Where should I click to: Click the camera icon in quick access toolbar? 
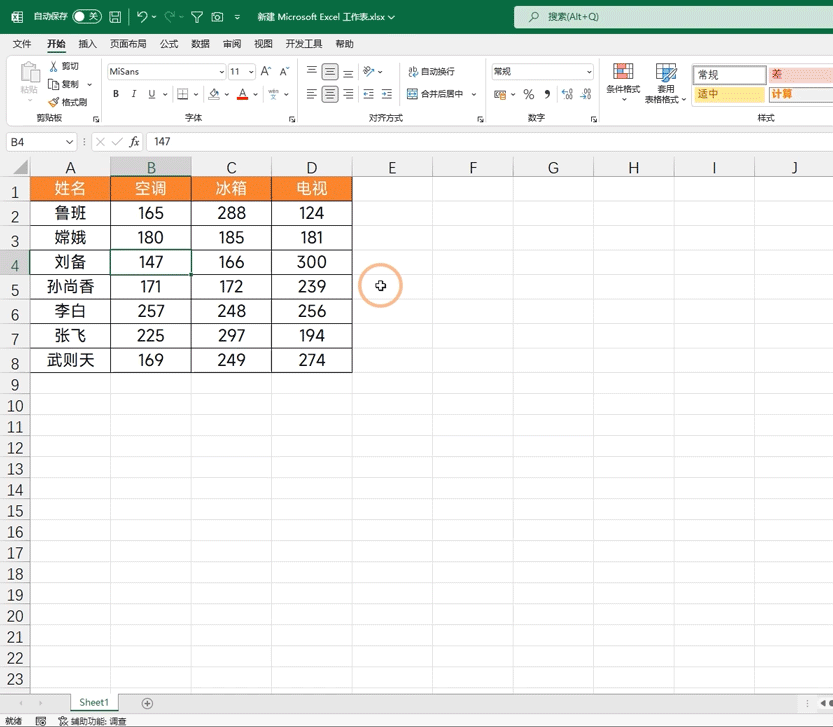click(217, 18)
